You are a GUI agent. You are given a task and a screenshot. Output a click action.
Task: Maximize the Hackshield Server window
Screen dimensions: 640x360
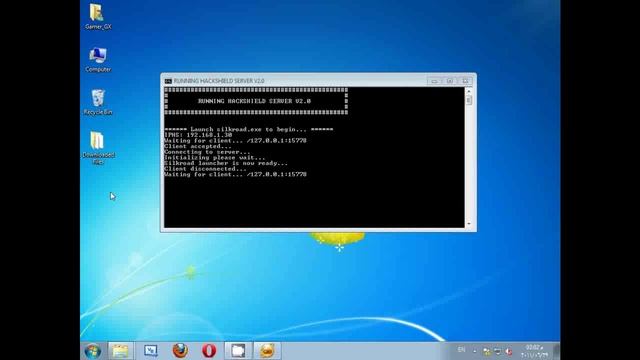click(x=449, y=81)
